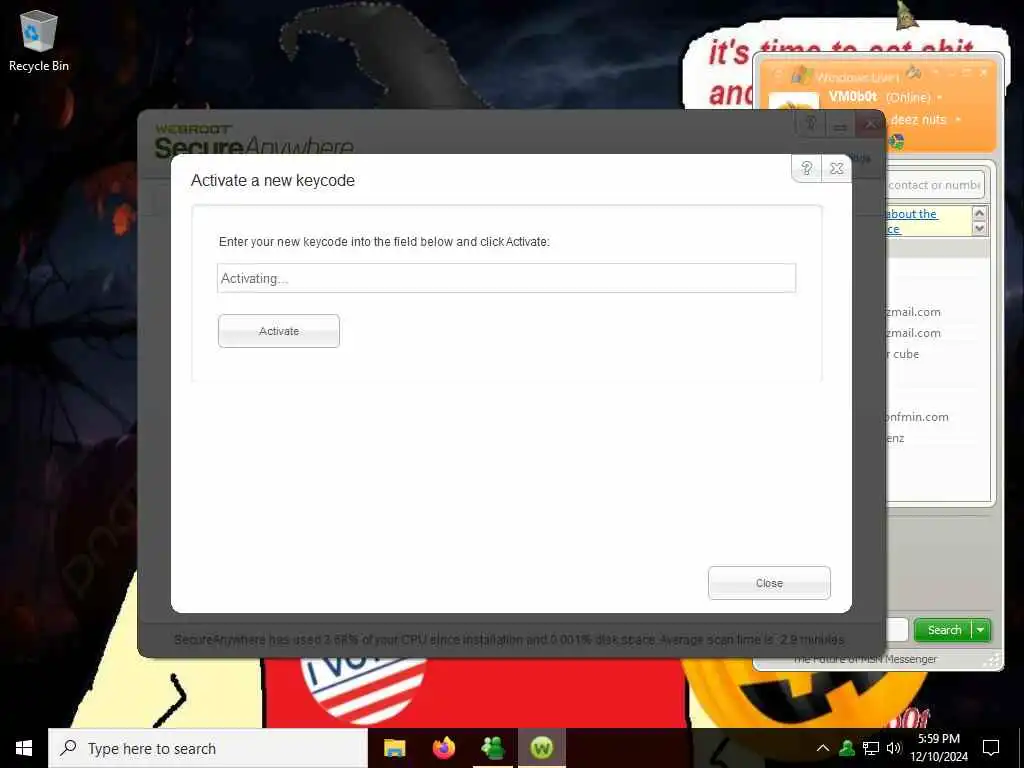The height and width of the screenshot is (768, 1024).
Task: Open the clock showing 5:59 PM
Action: tap(939, 748)
